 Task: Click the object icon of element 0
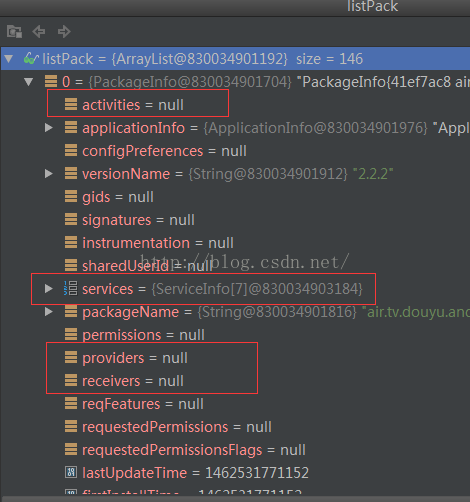coord(51,81)
